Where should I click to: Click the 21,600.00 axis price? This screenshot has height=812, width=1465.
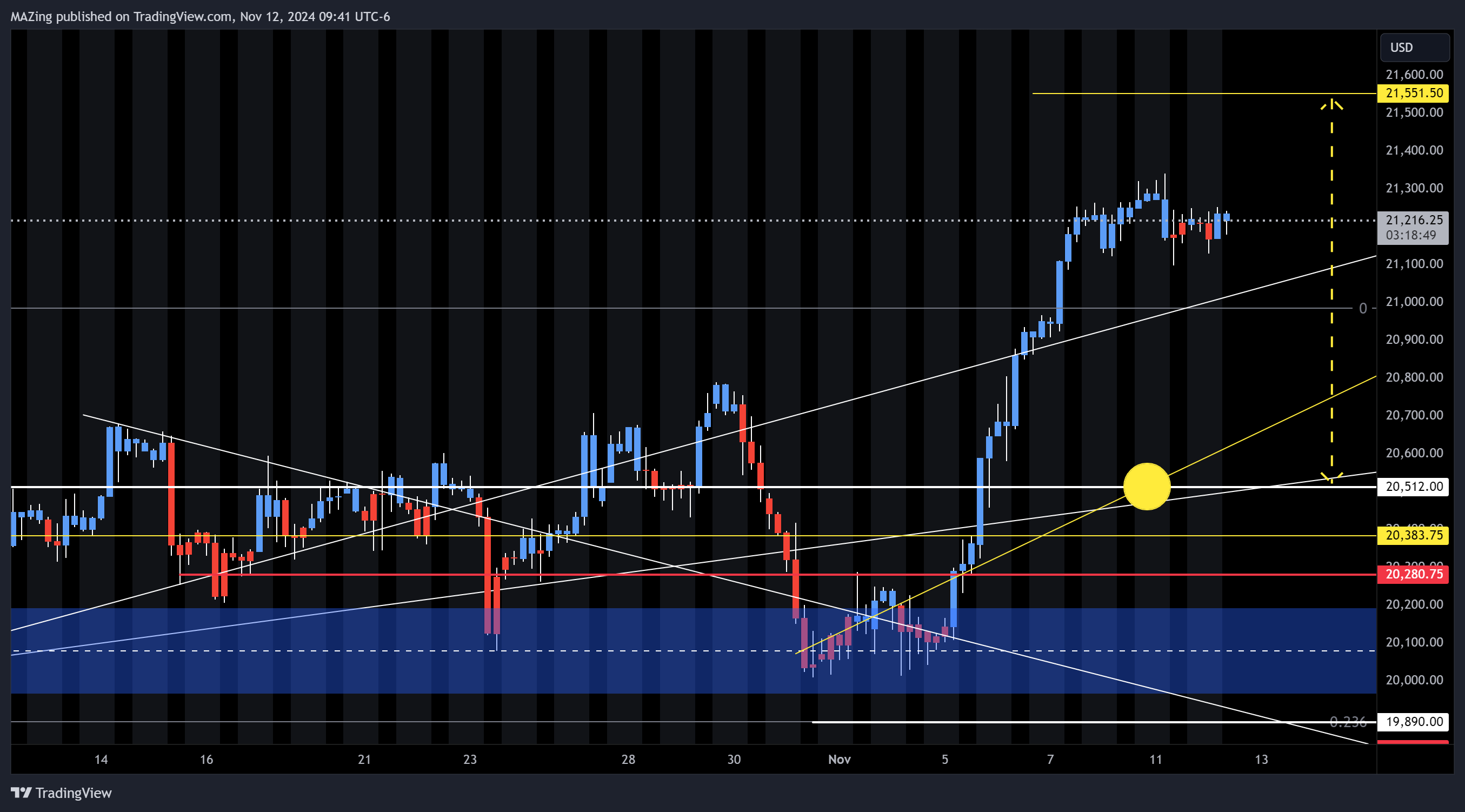coord(1414,75)
